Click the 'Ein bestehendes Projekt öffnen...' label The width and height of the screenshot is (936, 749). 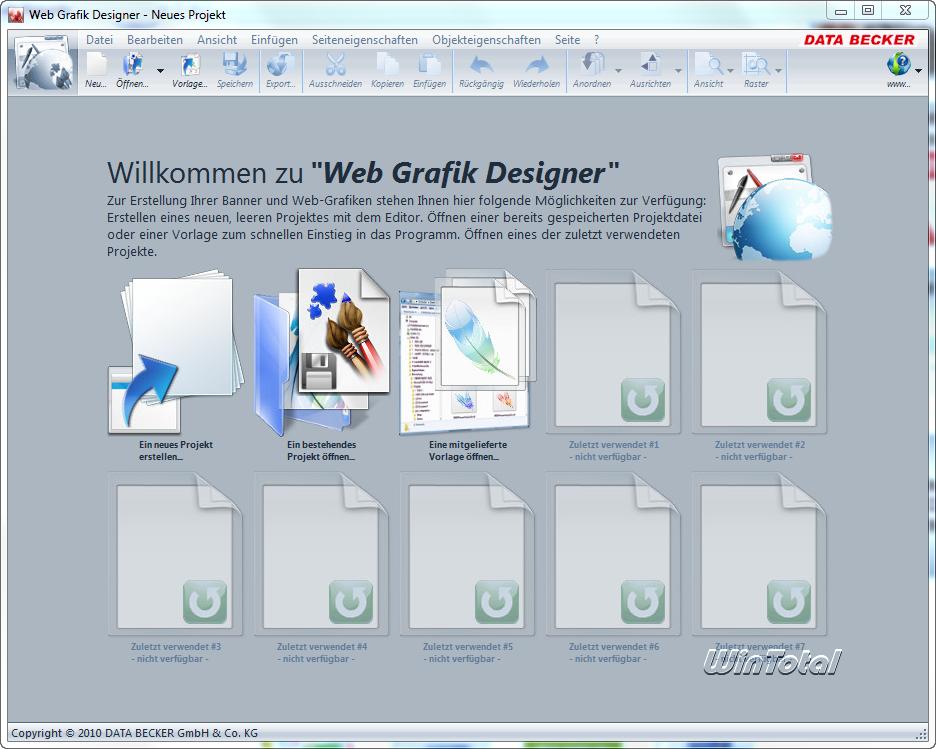pyautogui.click(x=321, y=451)
